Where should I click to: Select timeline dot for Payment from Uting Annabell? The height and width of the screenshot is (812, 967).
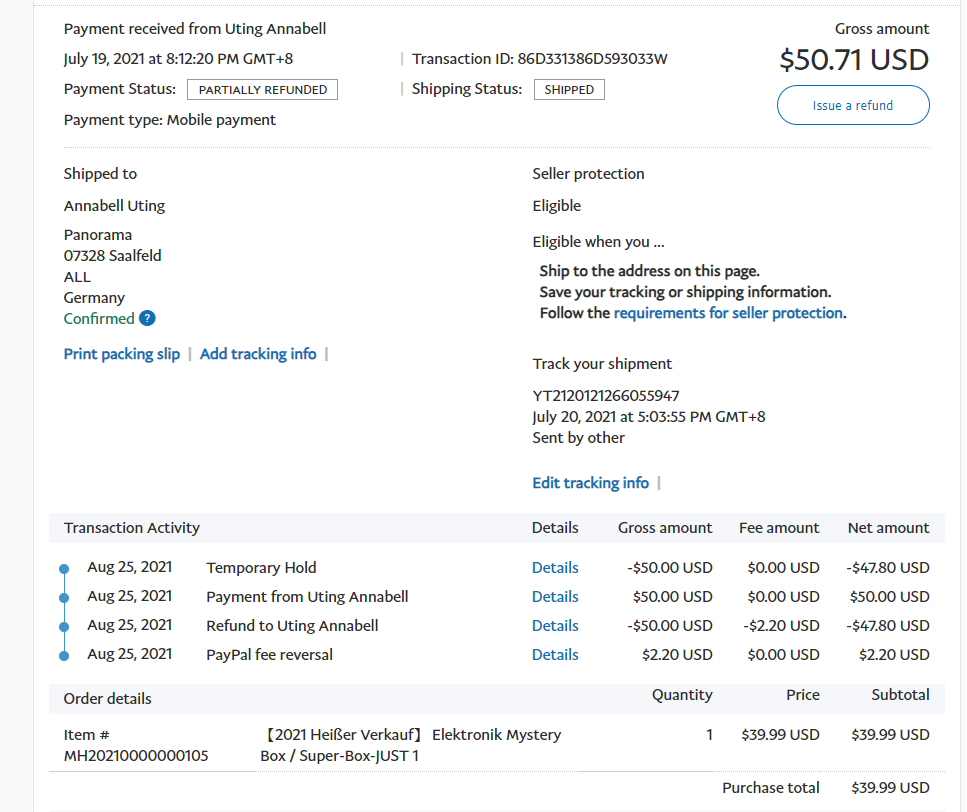(x=64, y=598)
